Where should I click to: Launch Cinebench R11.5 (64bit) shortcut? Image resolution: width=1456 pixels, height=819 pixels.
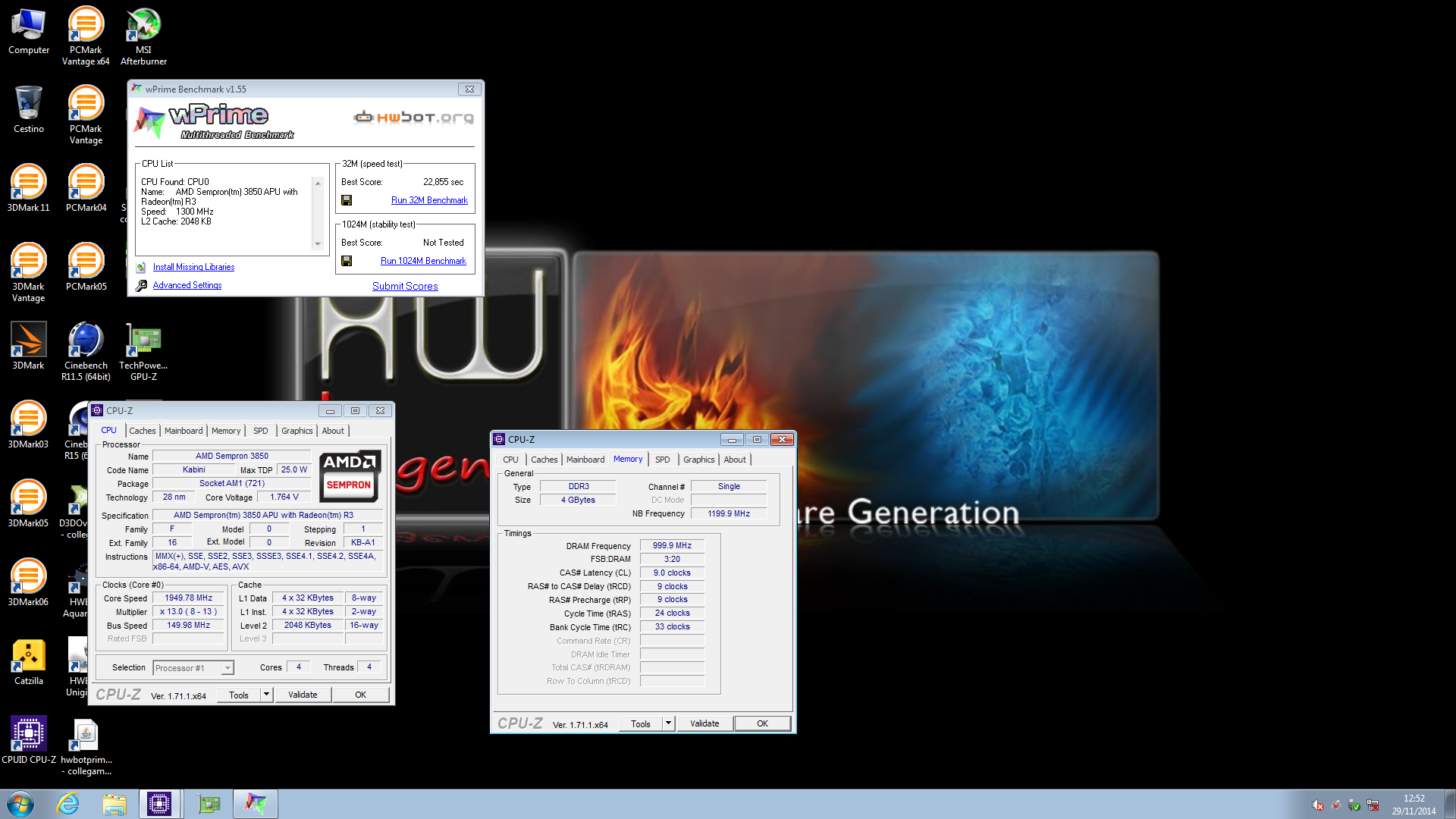(86, 352)
